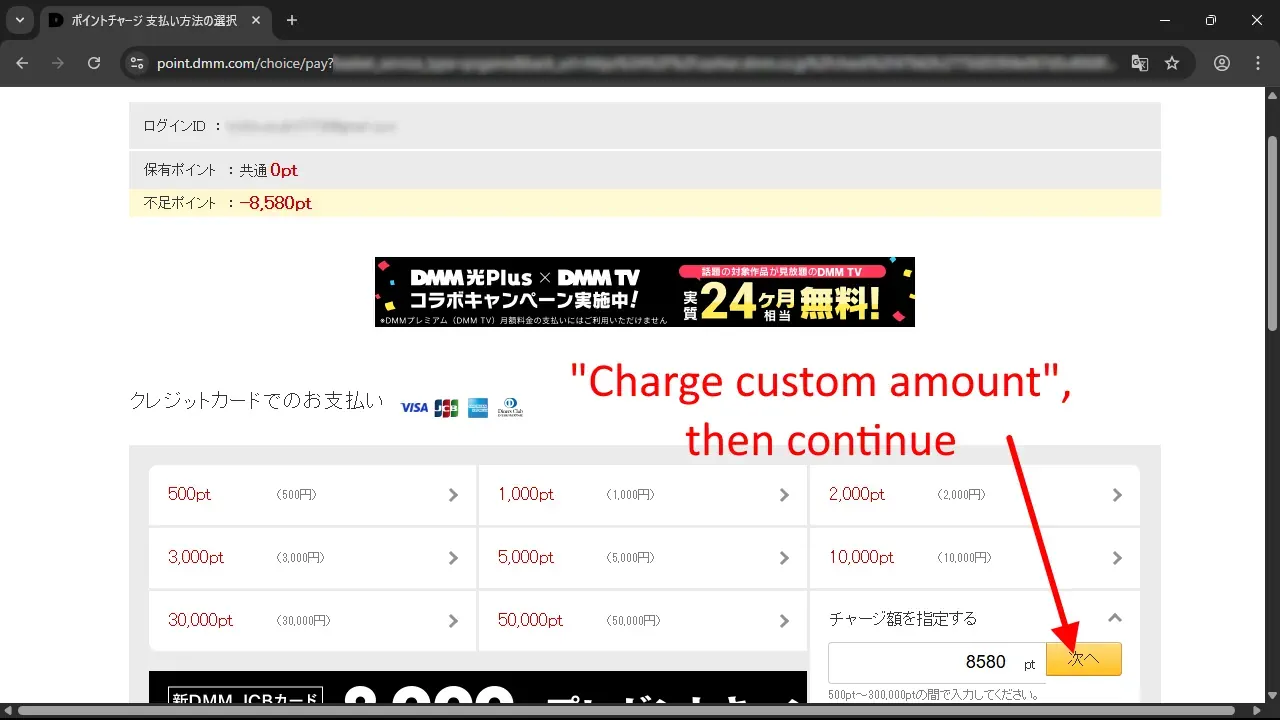Open the browser profile icon
The width and height of the screenshot is (1280, 720).
pos(1222,63)
